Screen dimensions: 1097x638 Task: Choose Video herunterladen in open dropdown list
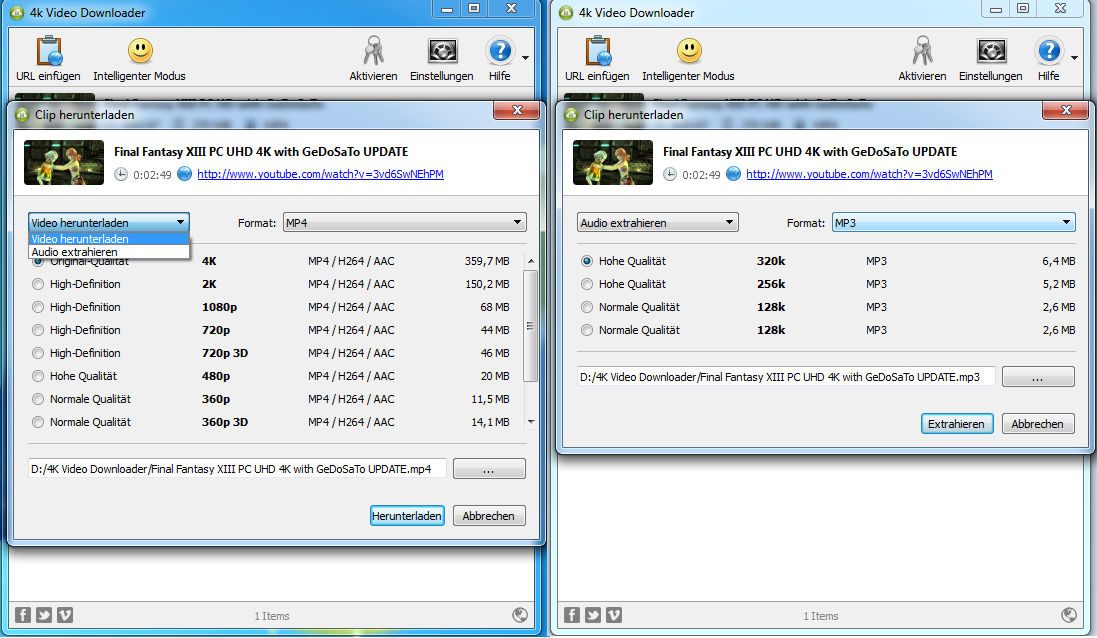108,239
